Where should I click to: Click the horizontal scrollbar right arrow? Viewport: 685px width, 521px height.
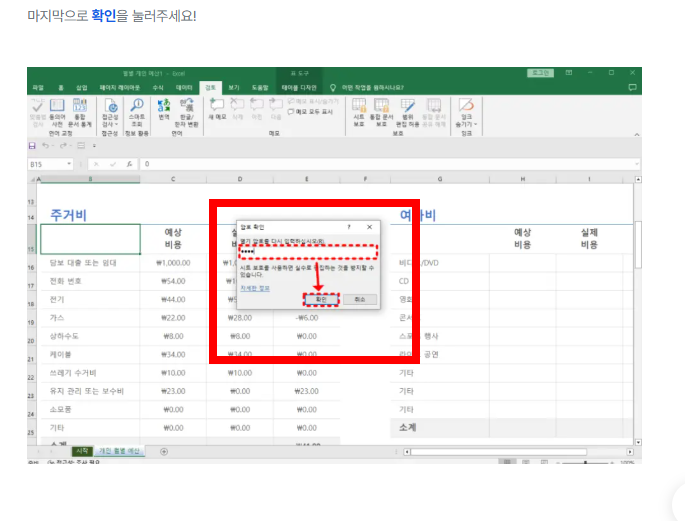[x=630, y=452]
